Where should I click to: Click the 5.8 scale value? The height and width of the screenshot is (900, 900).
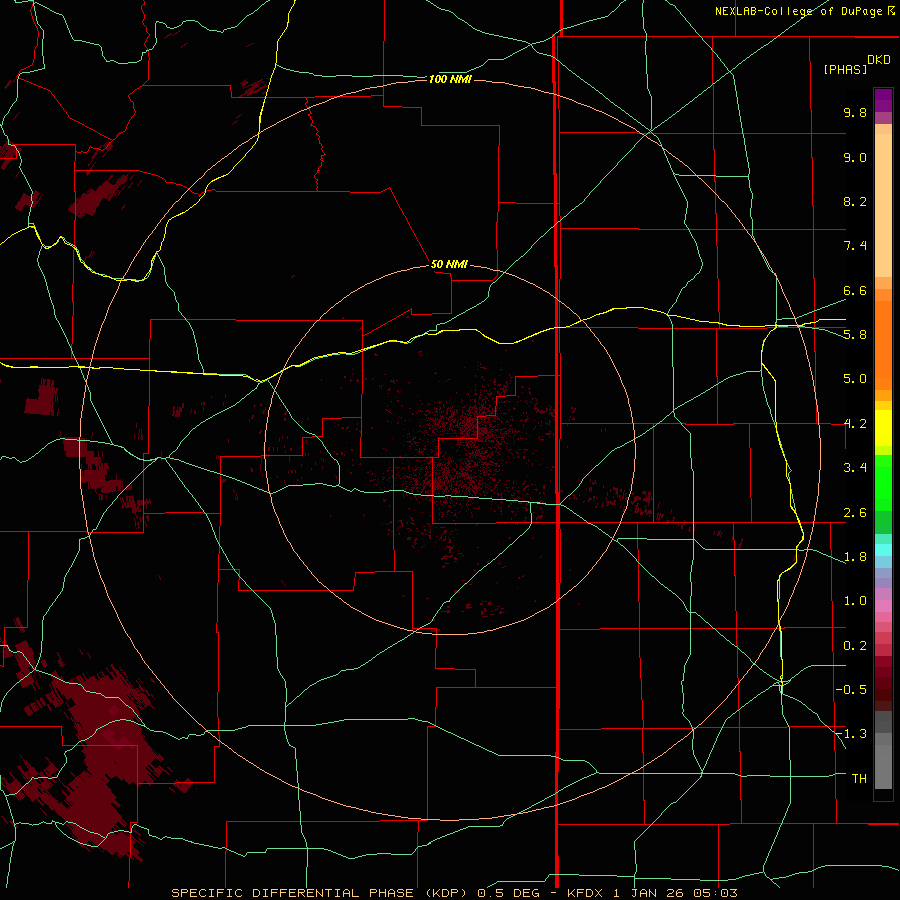click(x=855, y=335)
